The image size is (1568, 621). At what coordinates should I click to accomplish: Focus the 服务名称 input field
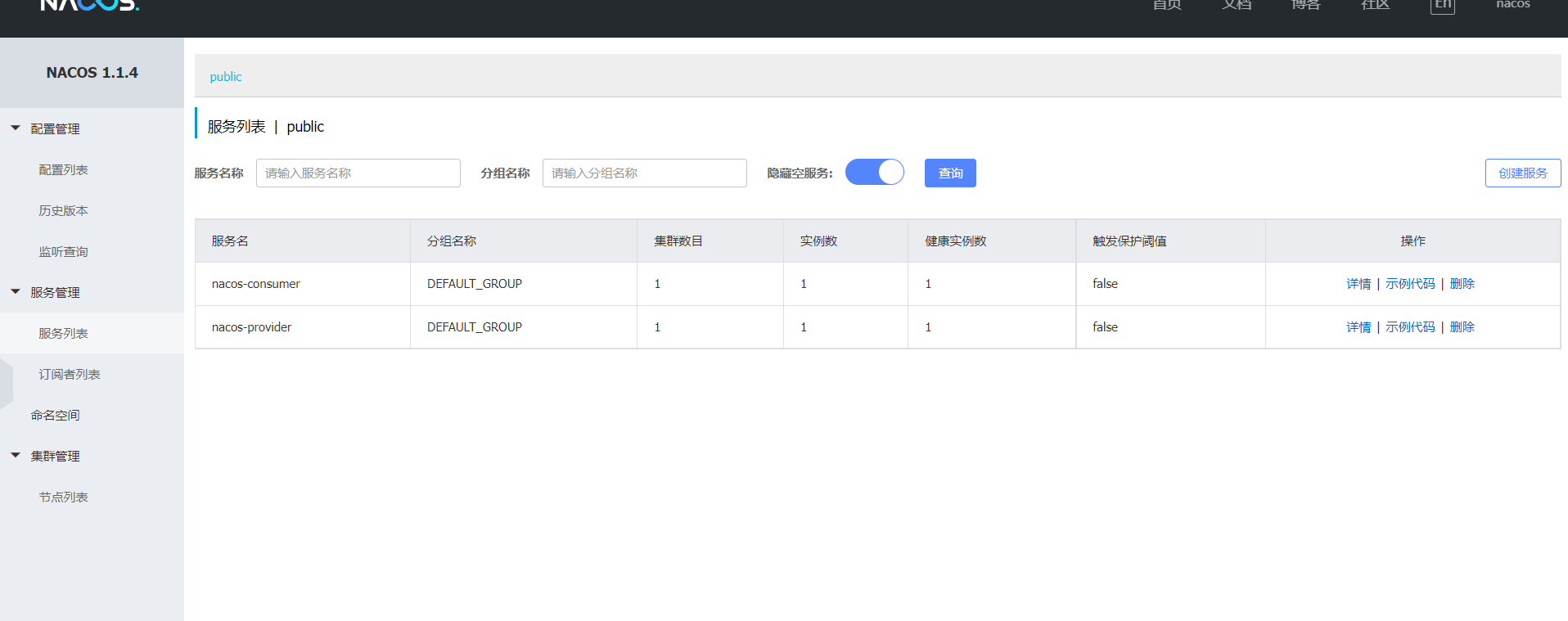pyautogui.click(x=358, y=173)
